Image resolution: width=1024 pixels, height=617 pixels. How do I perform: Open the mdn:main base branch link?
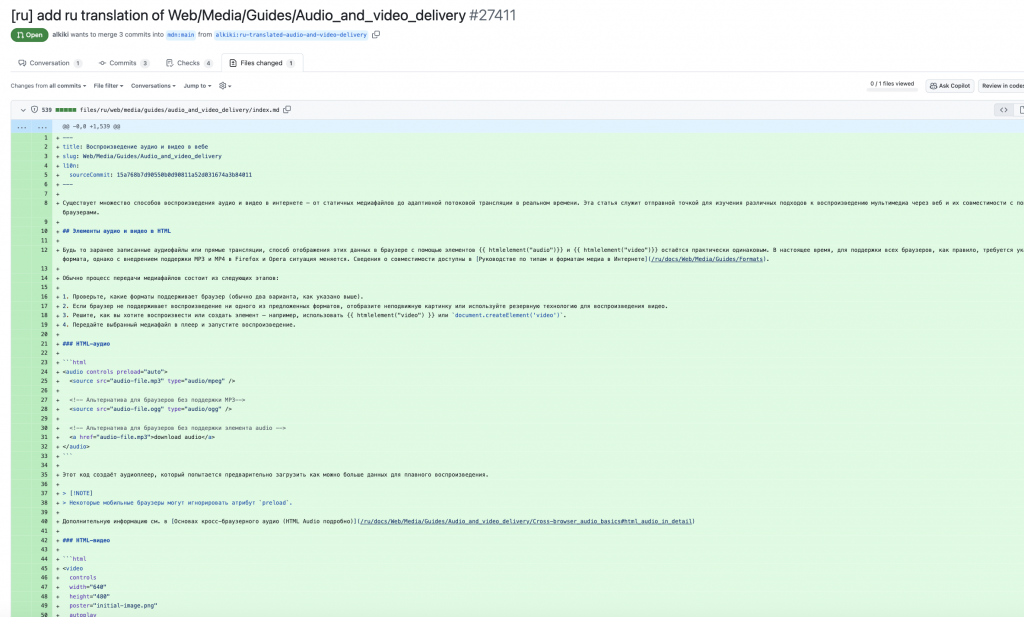pos(180,35)
